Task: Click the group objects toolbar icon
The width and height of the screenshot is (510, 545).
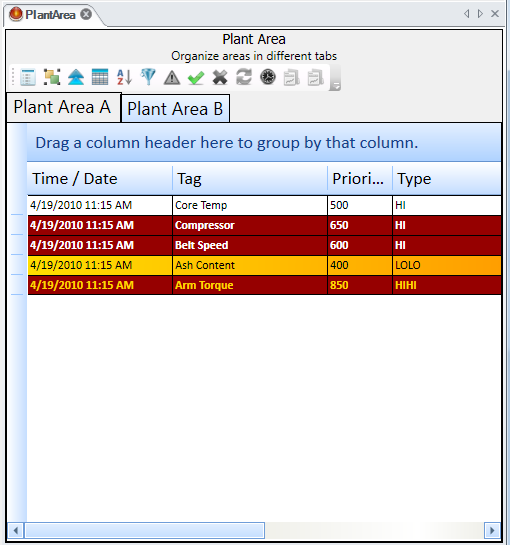Action: point(52,77)
